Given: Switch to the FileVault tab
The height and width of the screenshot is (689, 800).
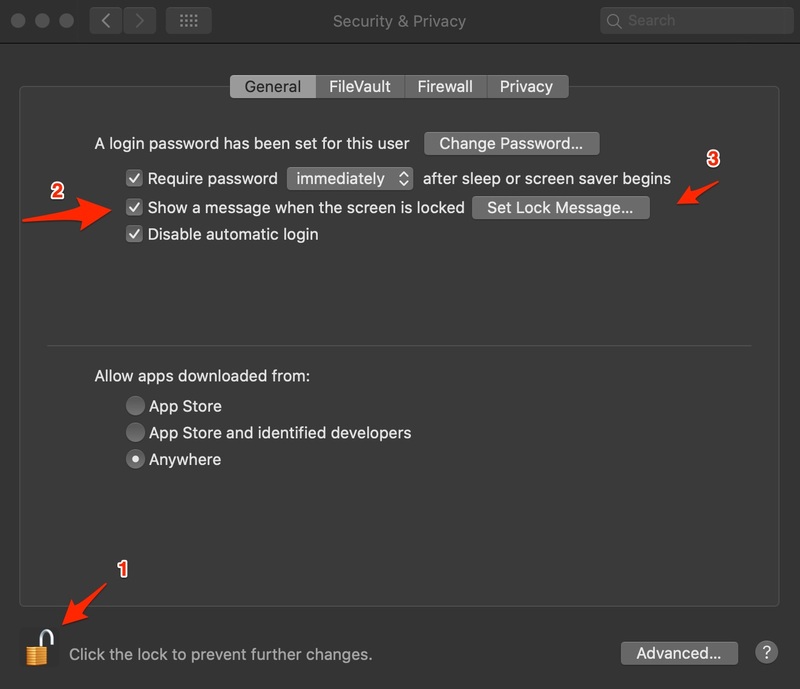Looking at the screenshot, I should [x=360, y=86].
